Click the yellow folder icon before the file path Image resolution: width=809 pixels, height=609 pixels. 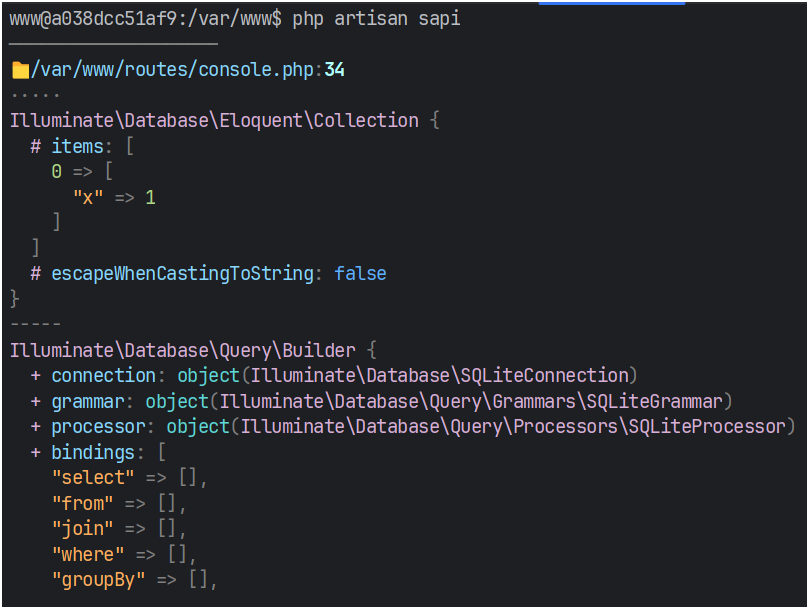coord(19,70)
